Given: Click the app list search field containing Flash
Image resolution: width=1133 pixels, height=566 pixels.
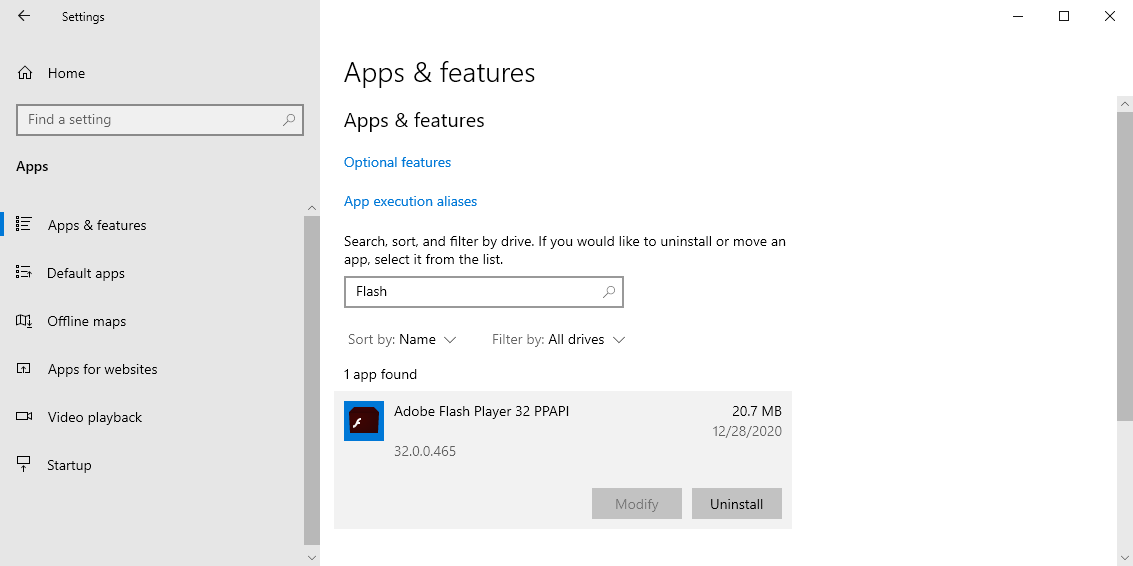Looking at the screenshot, I should 483,291.
